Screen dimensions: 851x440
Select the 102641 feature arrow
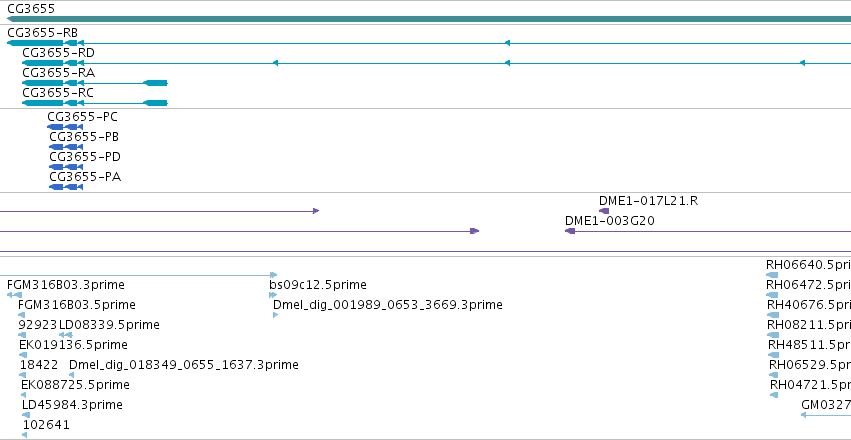point(24,436)
